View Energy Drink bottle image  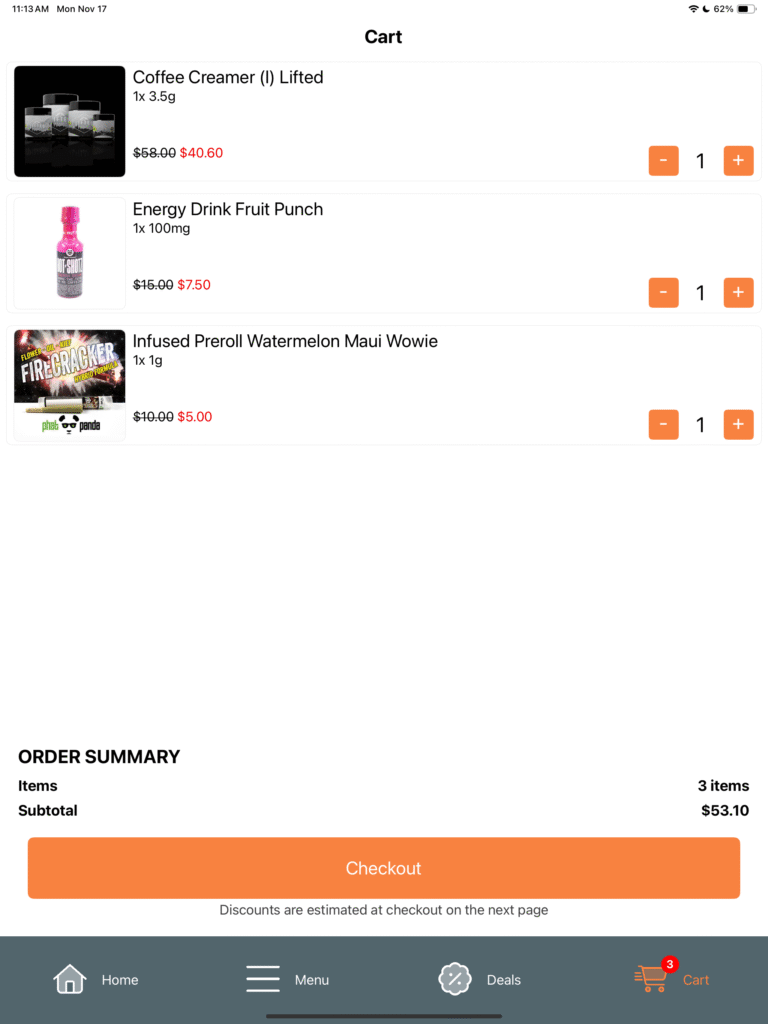coord(70,253)
